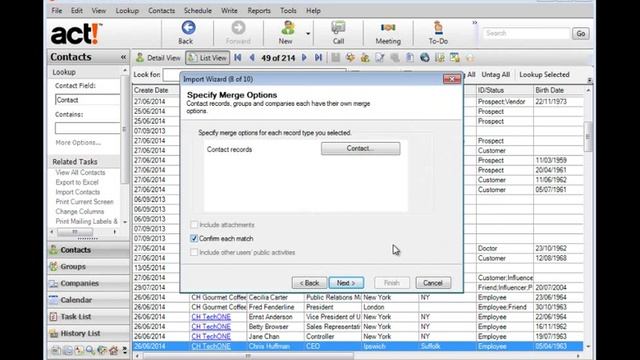640x360 pixels.
Task: Click the New contact icon
Action: coord(287,28)
